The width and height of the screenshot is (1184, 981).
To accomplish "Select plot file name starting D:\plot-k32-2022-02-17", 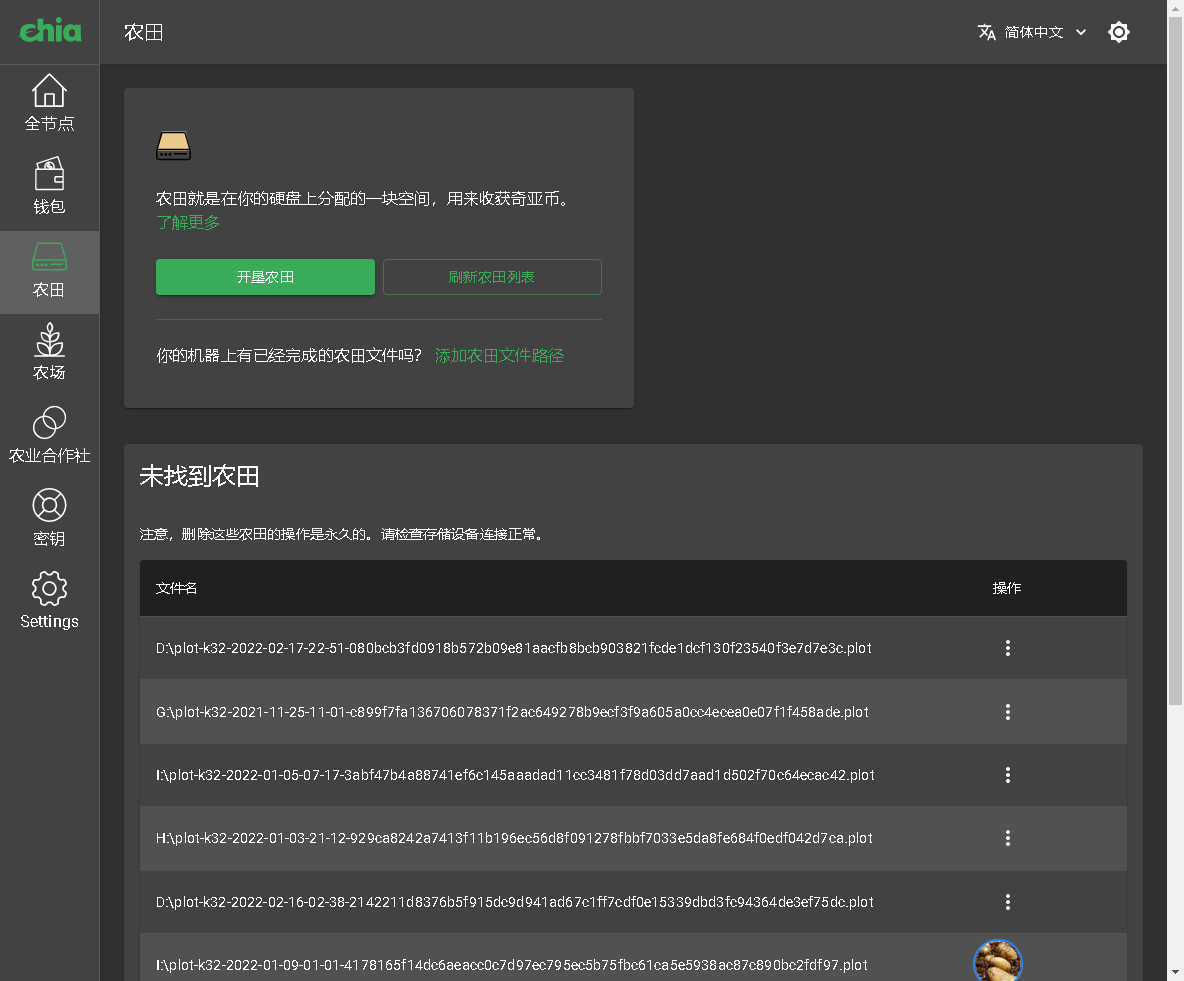I will 513,648.
